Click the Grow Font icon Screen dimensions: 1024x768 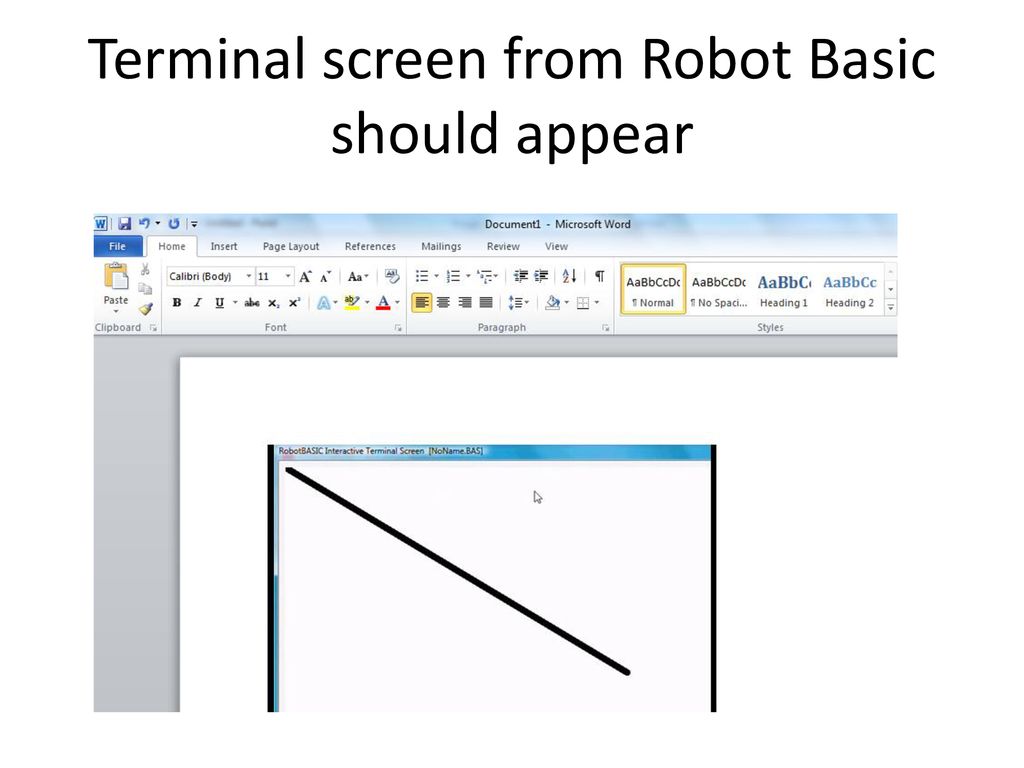(305, 277)
